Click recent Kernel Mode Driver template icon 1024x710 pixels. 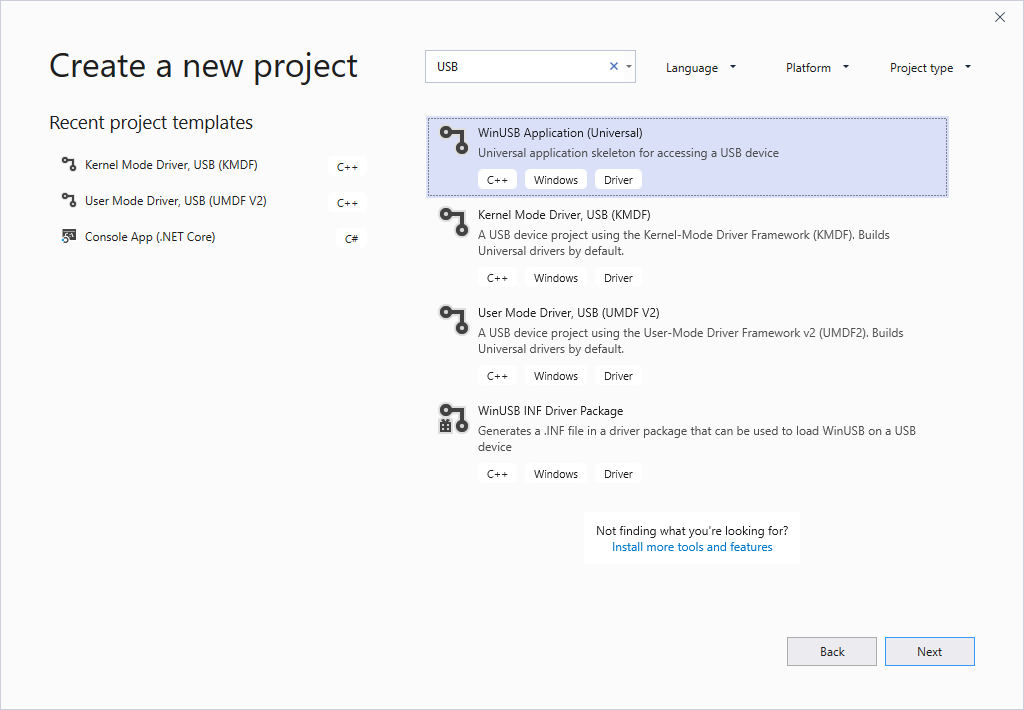pos(69,164)
